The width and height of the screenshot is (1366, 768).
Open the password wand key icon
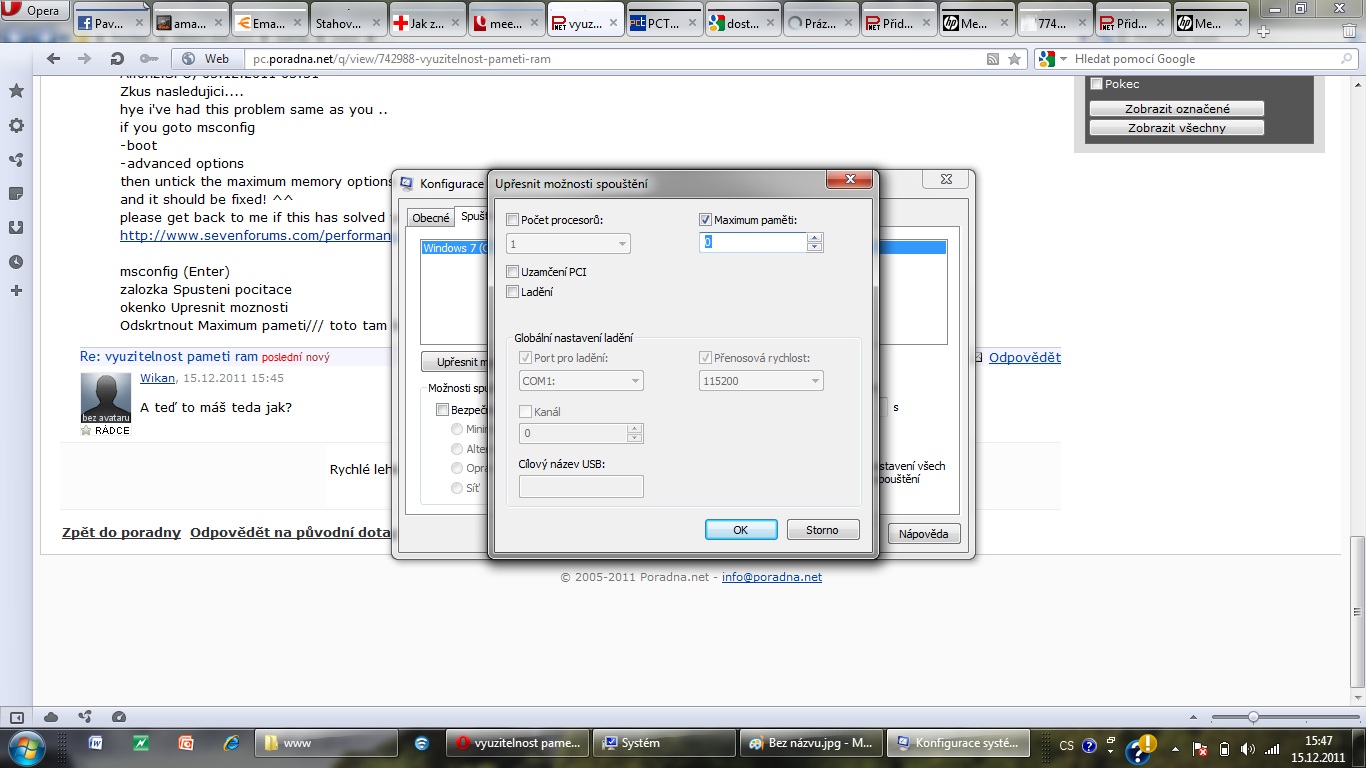(x=148, y=59)
